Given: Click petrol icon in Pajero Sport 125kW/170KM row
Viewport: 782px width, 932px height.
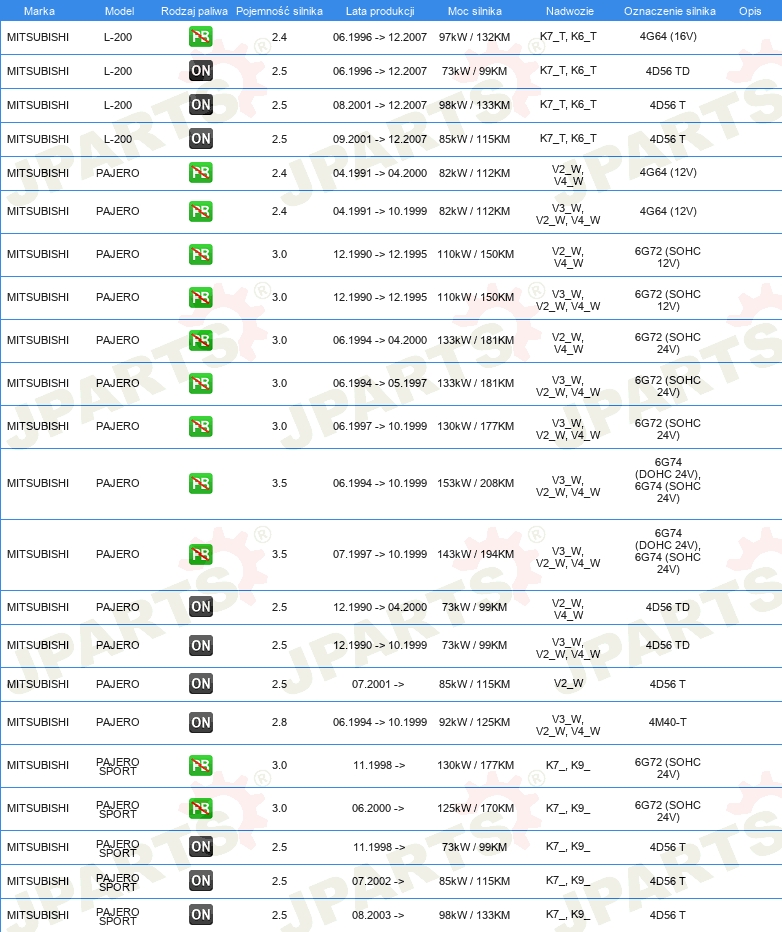Looking at the screenshot, I should point(201,808).
